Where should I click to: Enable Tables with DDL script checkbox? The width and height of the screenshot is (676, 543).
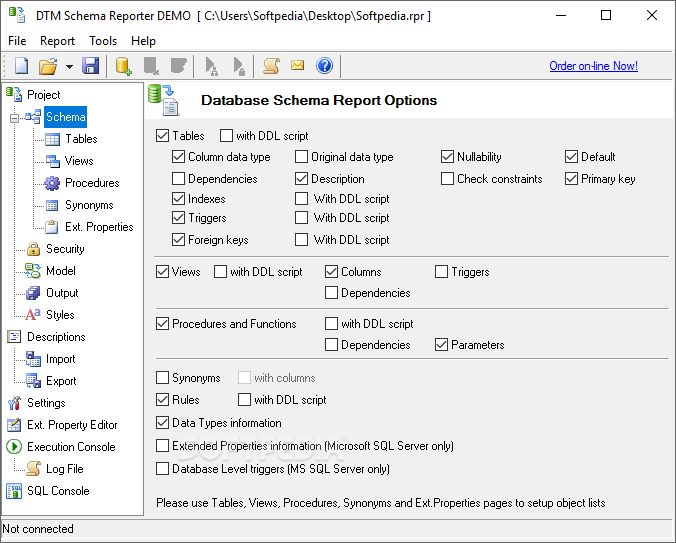tap(226, 136)
